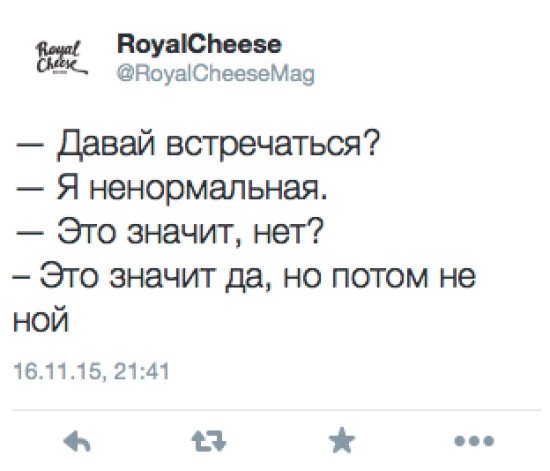Click the word "встречаться?" in the first line
This screenshot has height=471, width=550.
(x=273, y=144)
